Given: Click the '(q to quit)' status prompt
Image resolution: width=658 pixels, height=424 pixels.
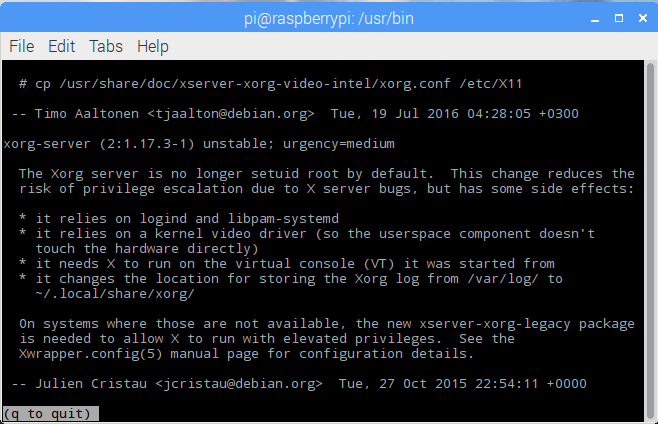Looking at the screenshot, I should click(50, 414).
